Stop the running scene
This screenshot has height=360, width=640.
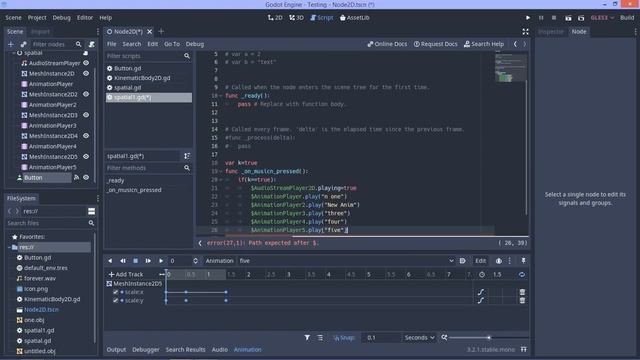point(554,18)
